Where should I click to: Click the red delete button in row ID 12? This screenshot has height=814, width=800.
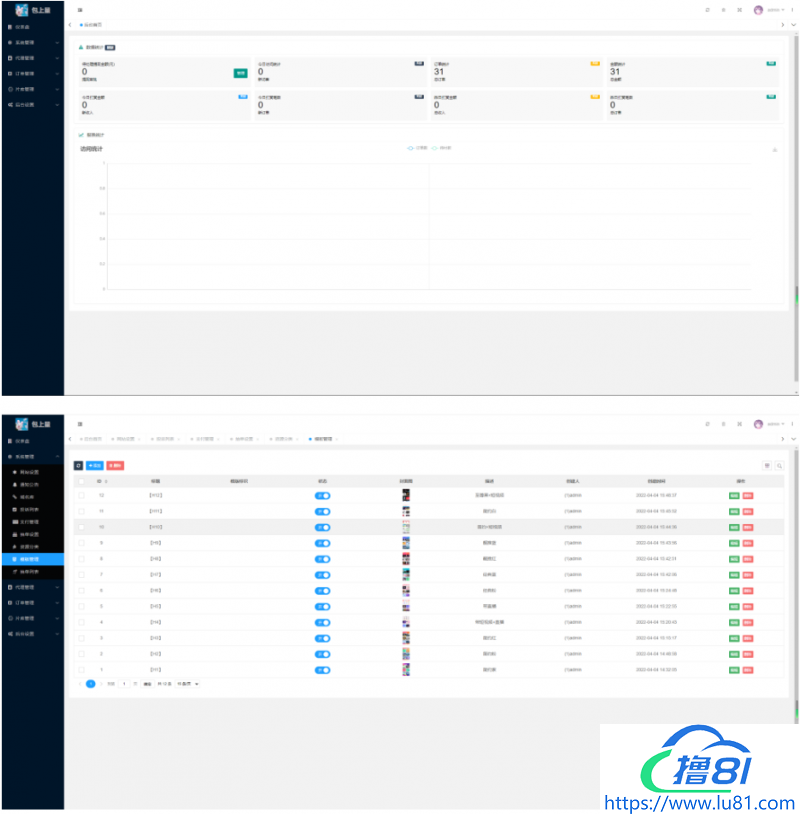749,495
